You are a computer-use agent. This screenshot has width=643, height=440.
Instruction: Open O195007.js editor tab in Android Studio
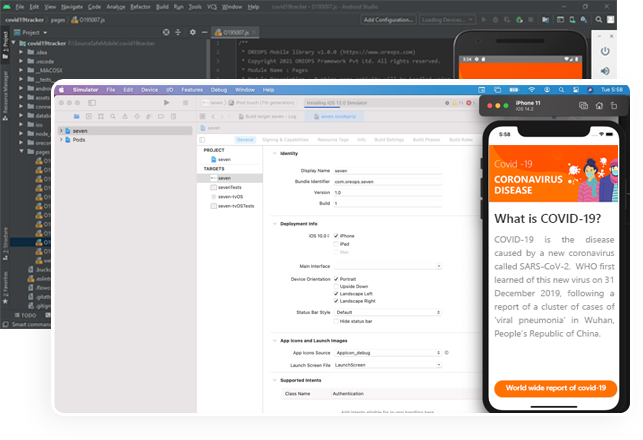click(x=233, y=32)
